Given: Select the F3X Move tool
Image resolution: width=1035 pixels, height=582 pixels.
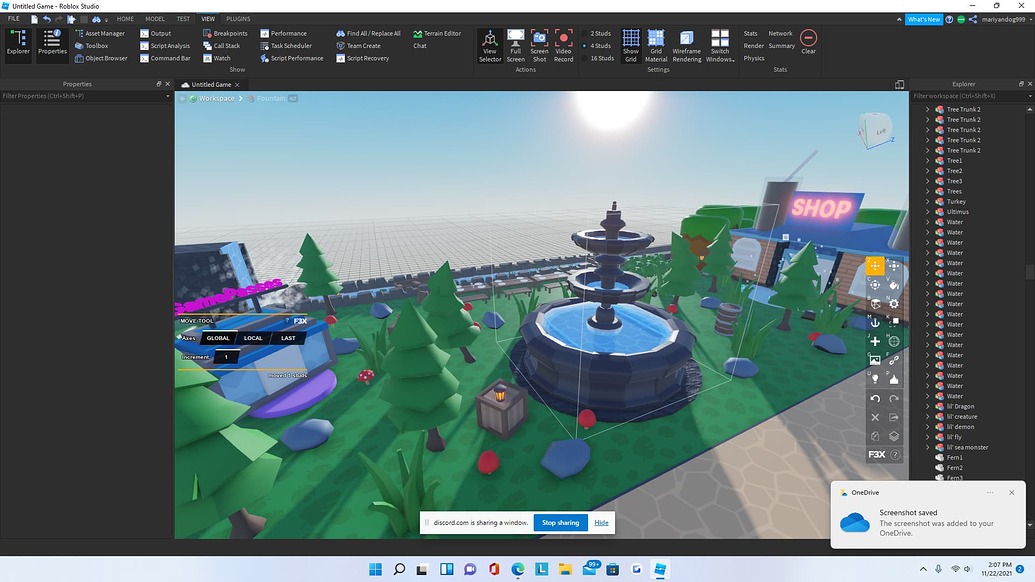Looking at the screenshot, I should pos(875,265).
